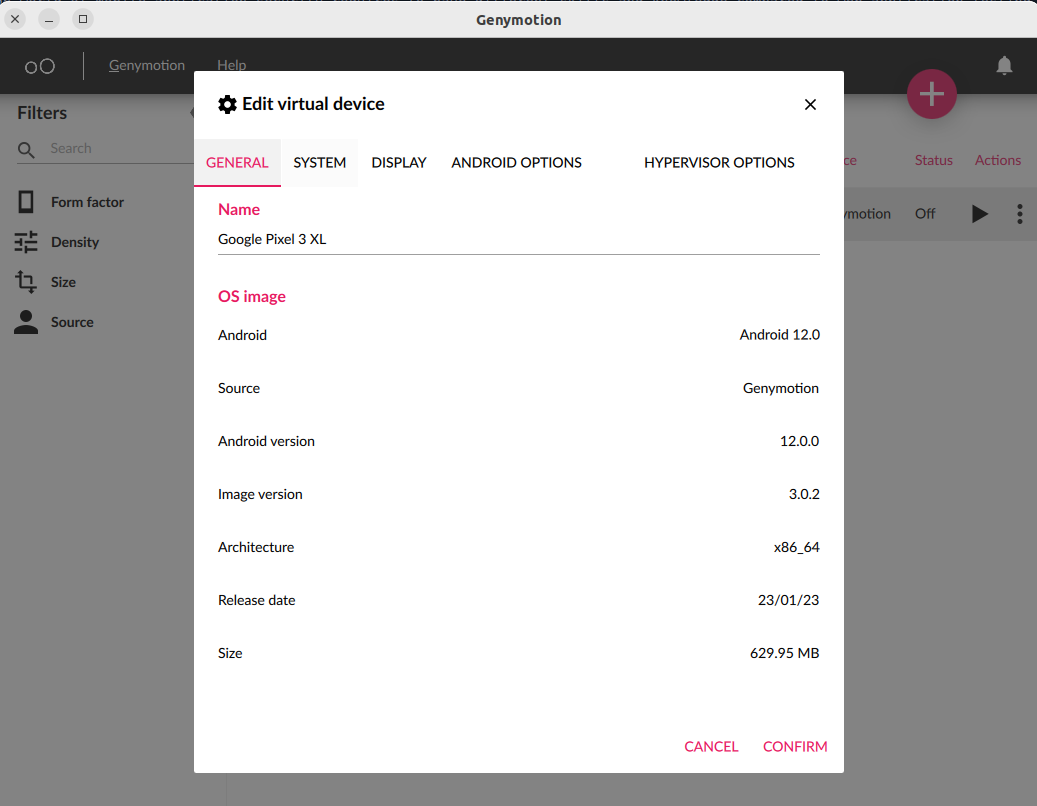Open the Genymotion menu
The width and height of the screenshot is (1037, 806).
click(x=147, y=65)
